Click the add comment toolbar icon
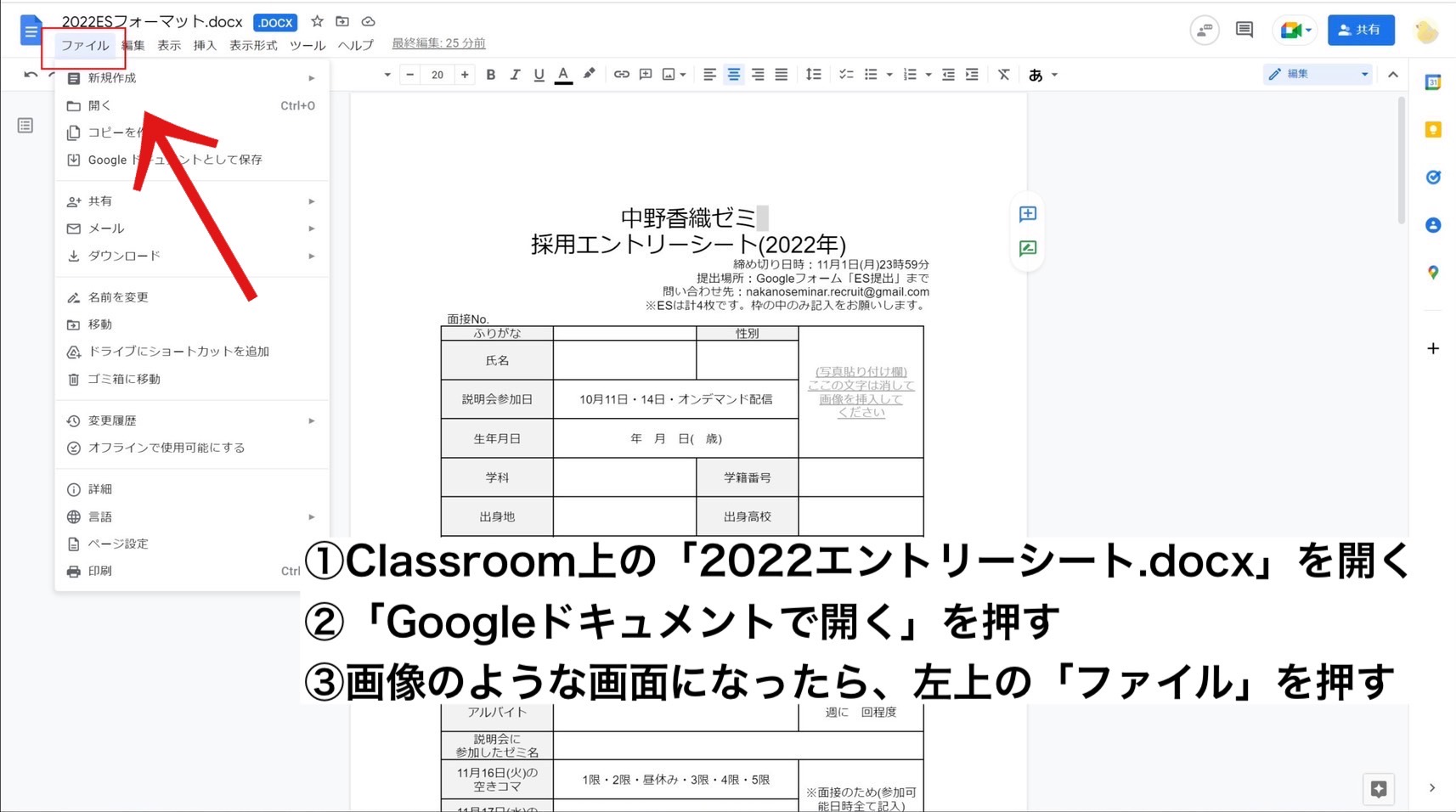Screen dimensions: 1456x812 coord(646,75)
